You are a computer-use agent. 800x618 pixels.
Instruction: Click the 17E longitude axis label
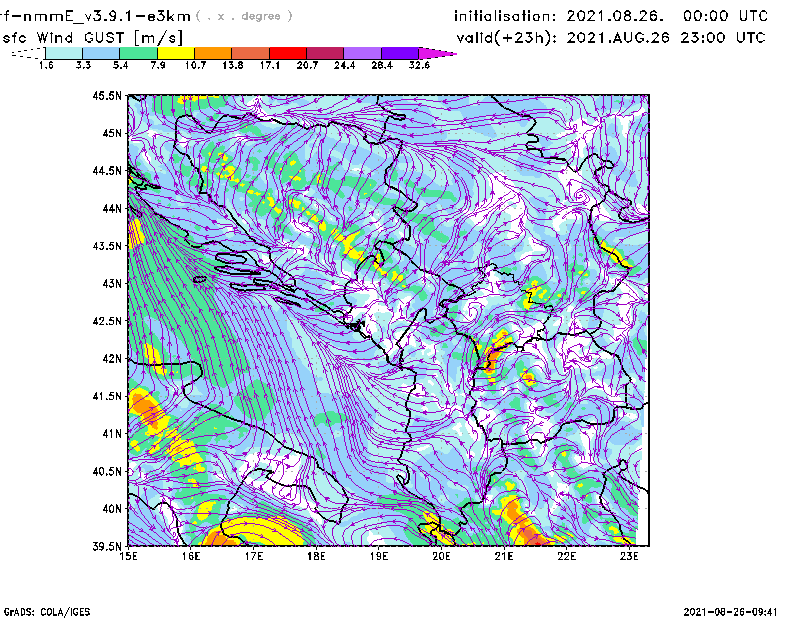[254, 556]
